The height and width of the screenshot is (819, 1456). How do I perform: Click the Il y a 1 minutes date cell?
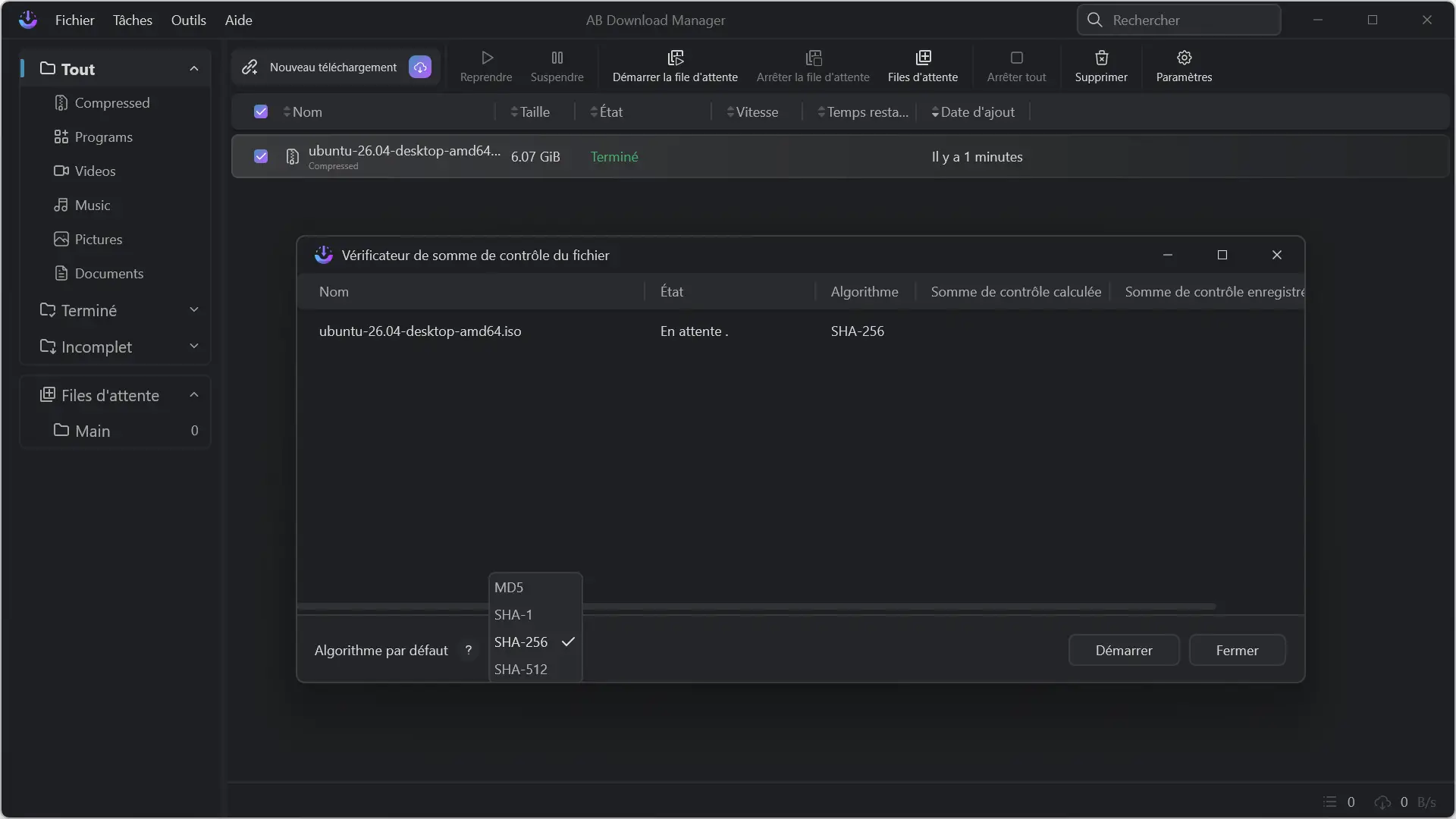coord(977,156)
